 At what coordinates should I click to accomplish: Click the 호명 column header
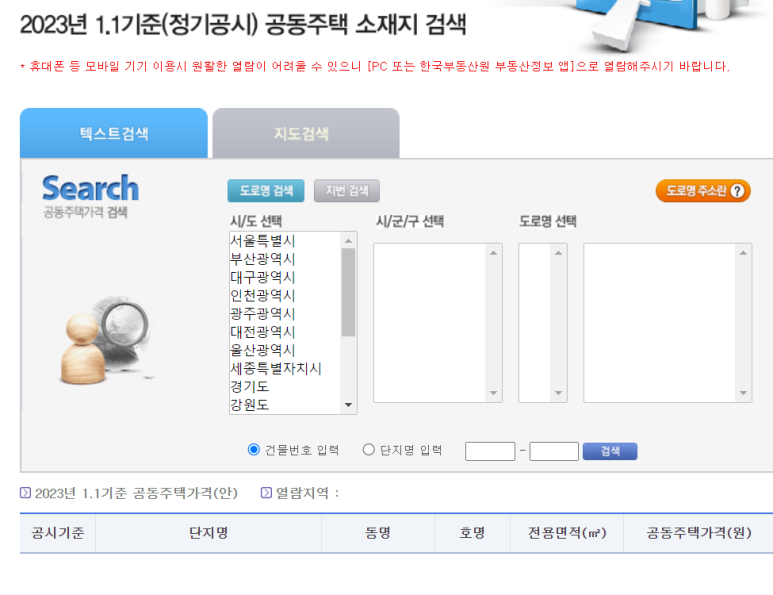point(472,533)
